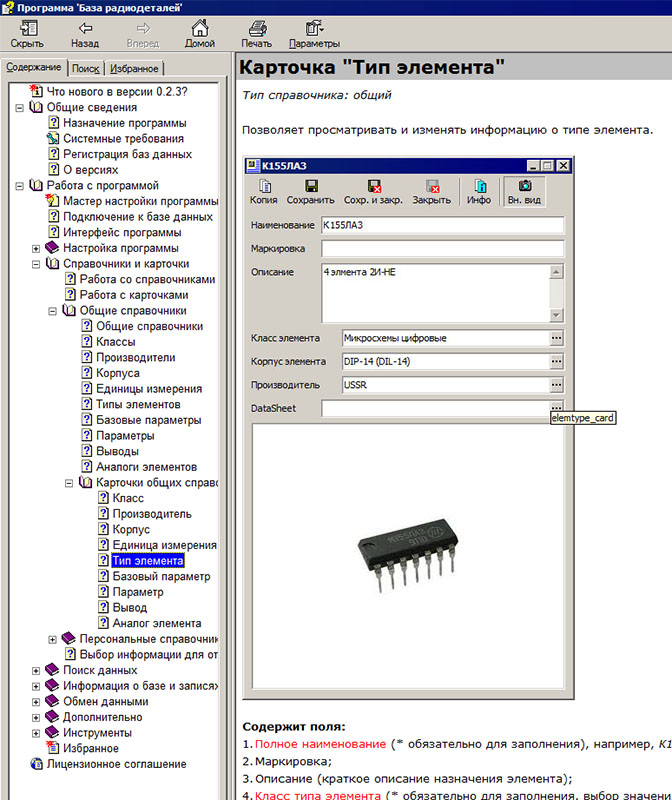
Task: Open the Производители topic
Action: tap(136, 358)
